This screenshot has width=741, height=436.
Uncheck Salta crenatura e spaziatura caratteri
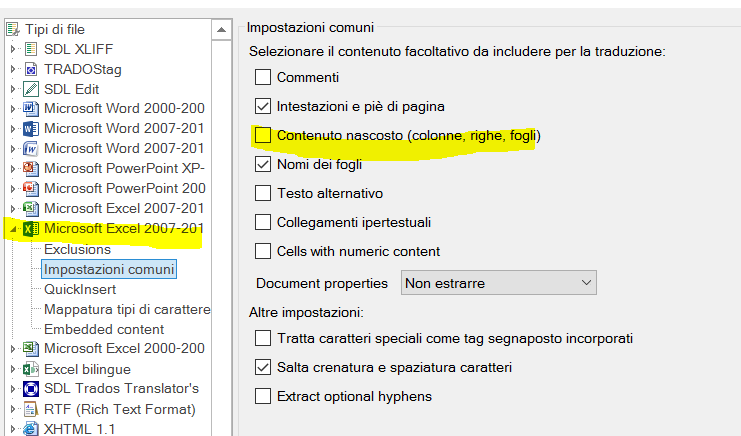coord(263,367)
